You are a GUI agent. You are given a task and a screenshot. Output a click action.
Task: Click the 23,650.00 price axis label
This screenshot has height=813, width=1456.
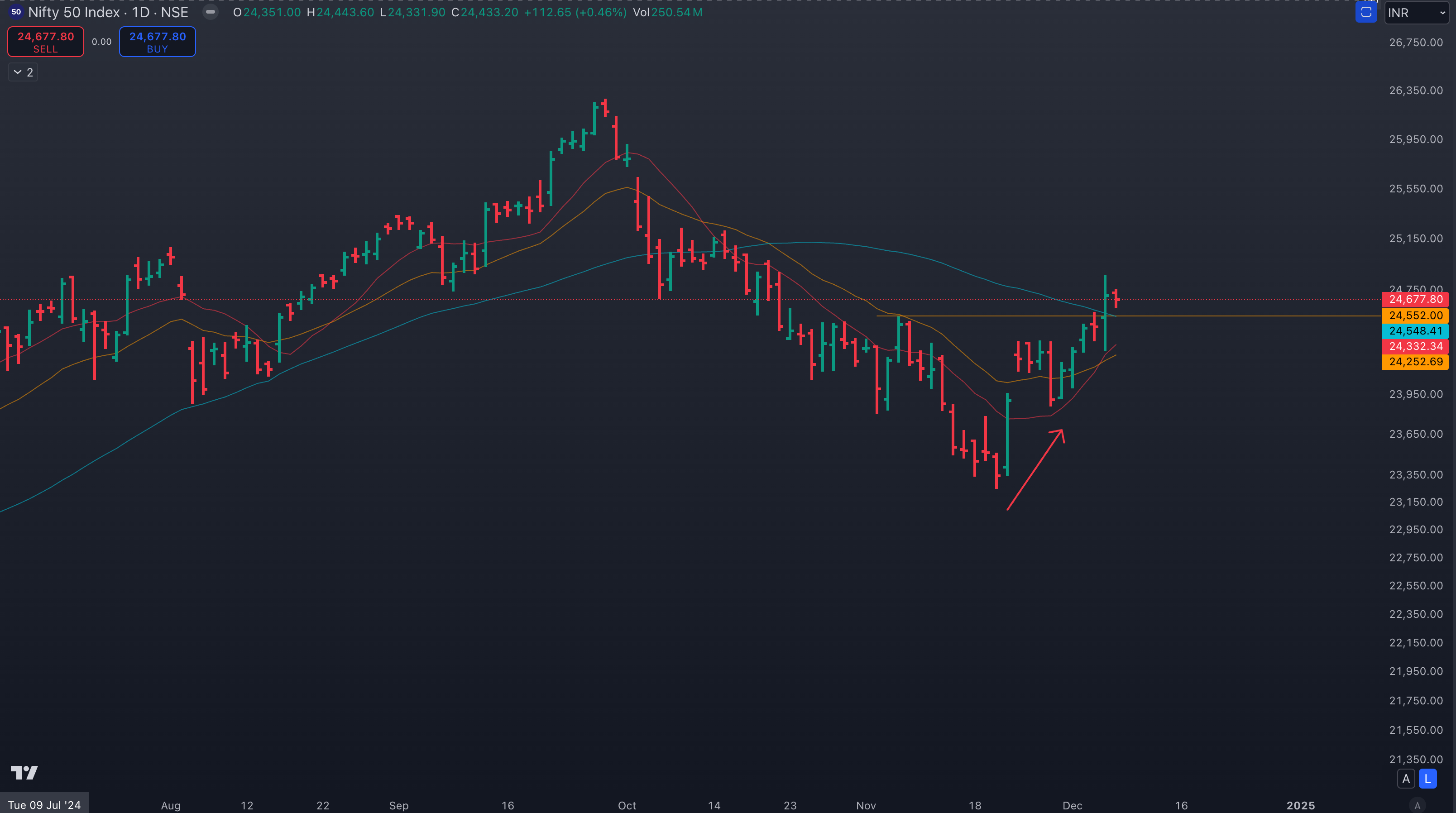[1416, 434]
